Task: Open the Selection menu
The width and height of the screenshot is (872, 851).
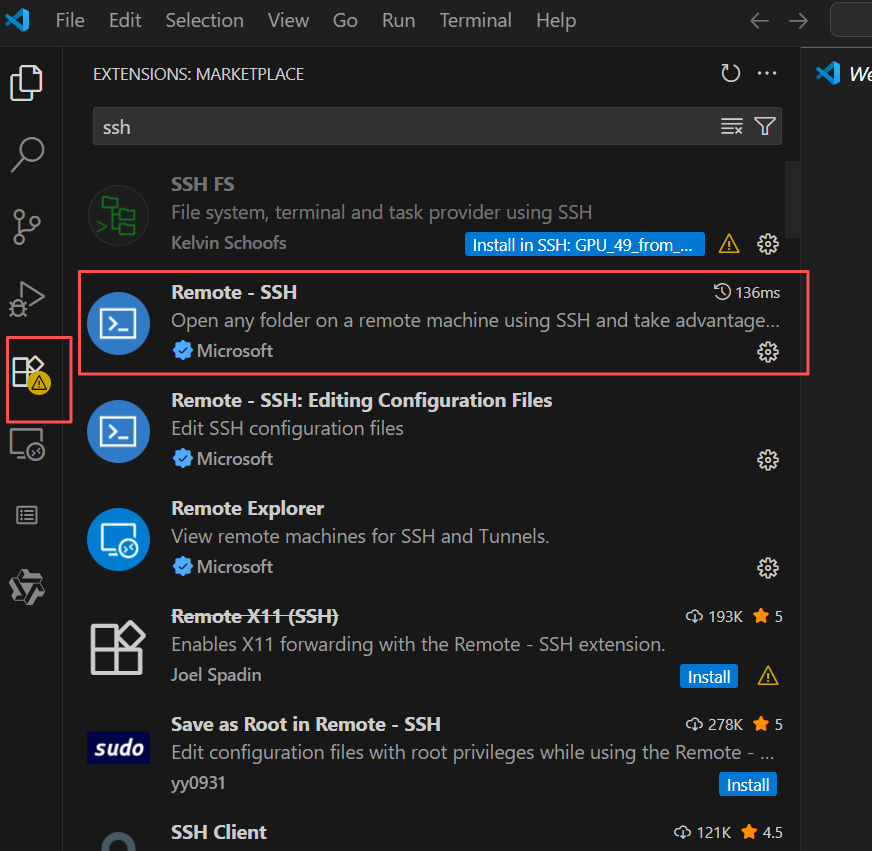Action: tap(204, 21)
